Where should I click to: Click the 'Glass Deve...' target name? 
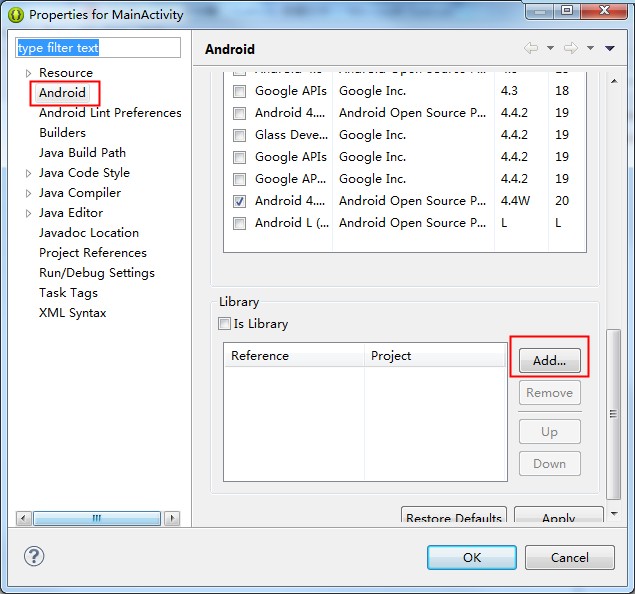coord(291,135)
